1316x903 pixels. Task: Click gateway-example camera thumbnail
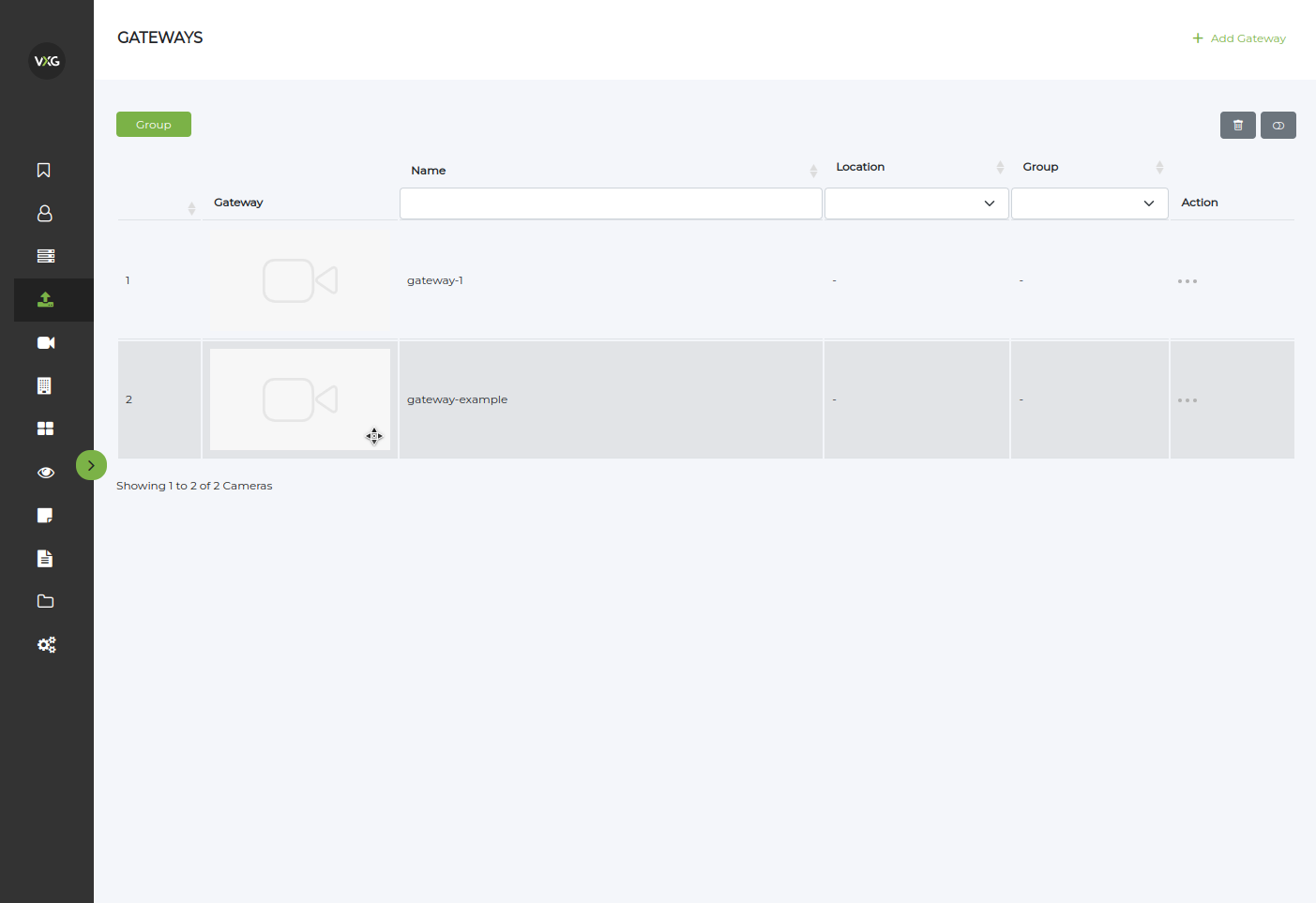tap(300, 399)
